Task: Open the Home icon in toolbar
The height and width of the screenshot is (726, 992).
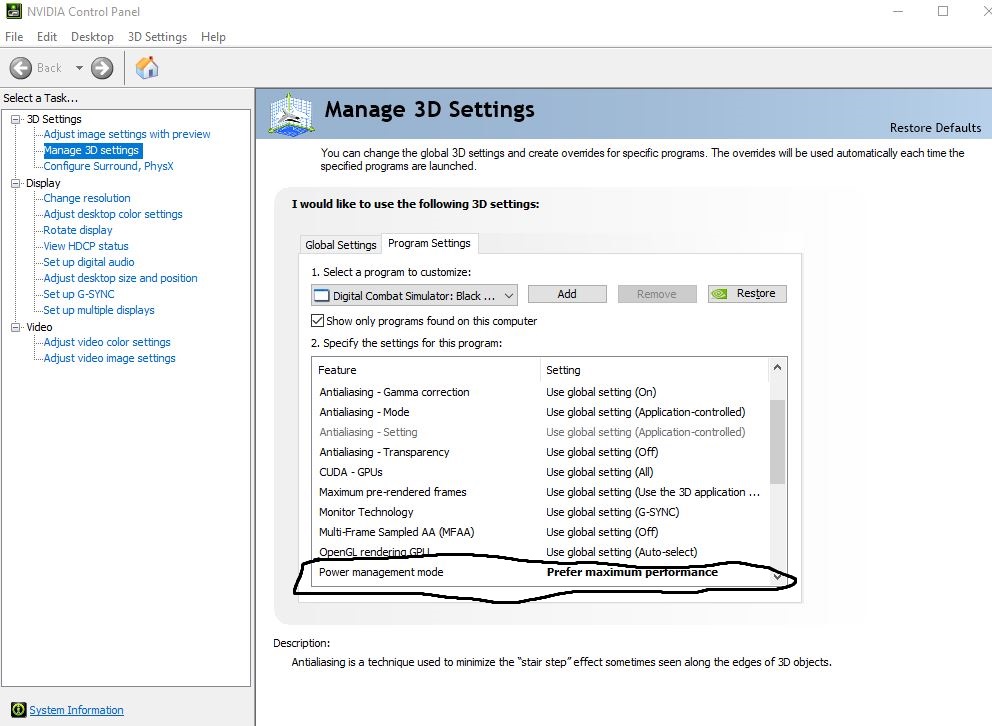Action: click(x=147, y=68)
